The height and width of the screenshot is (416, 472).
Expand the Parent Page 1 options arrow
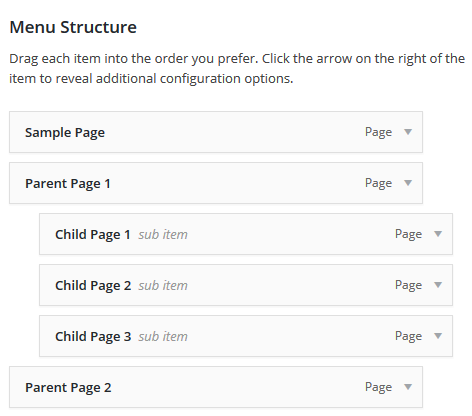[408, 183]
